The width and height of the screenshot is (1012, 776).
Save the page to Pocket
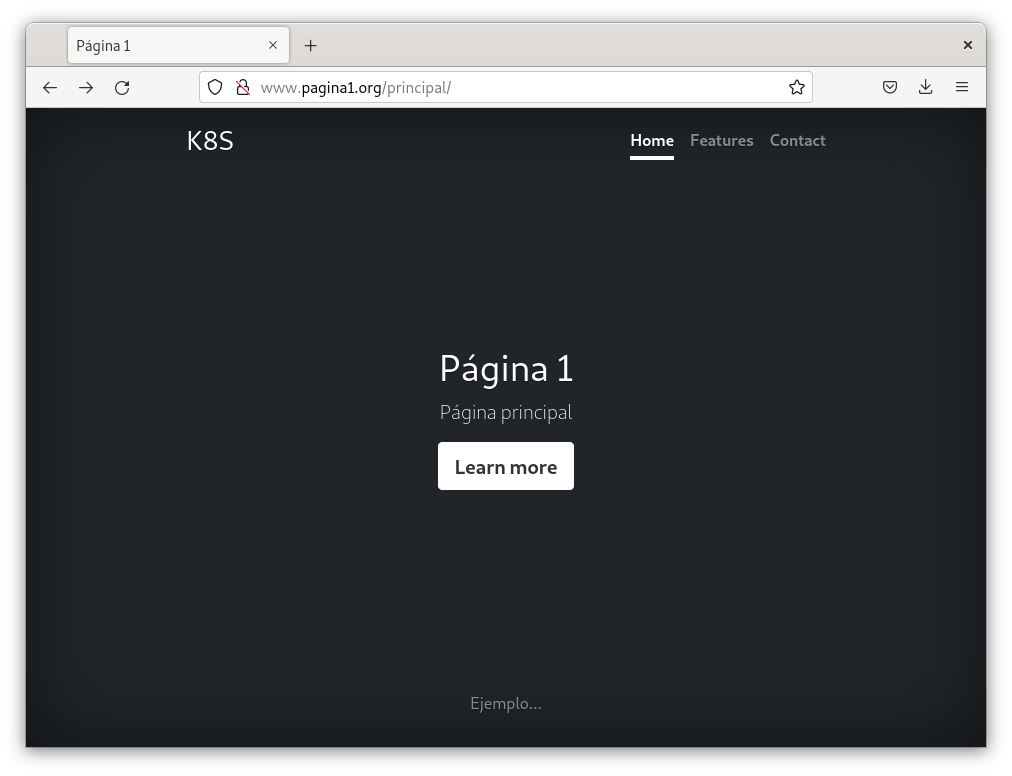coord(890,88)
